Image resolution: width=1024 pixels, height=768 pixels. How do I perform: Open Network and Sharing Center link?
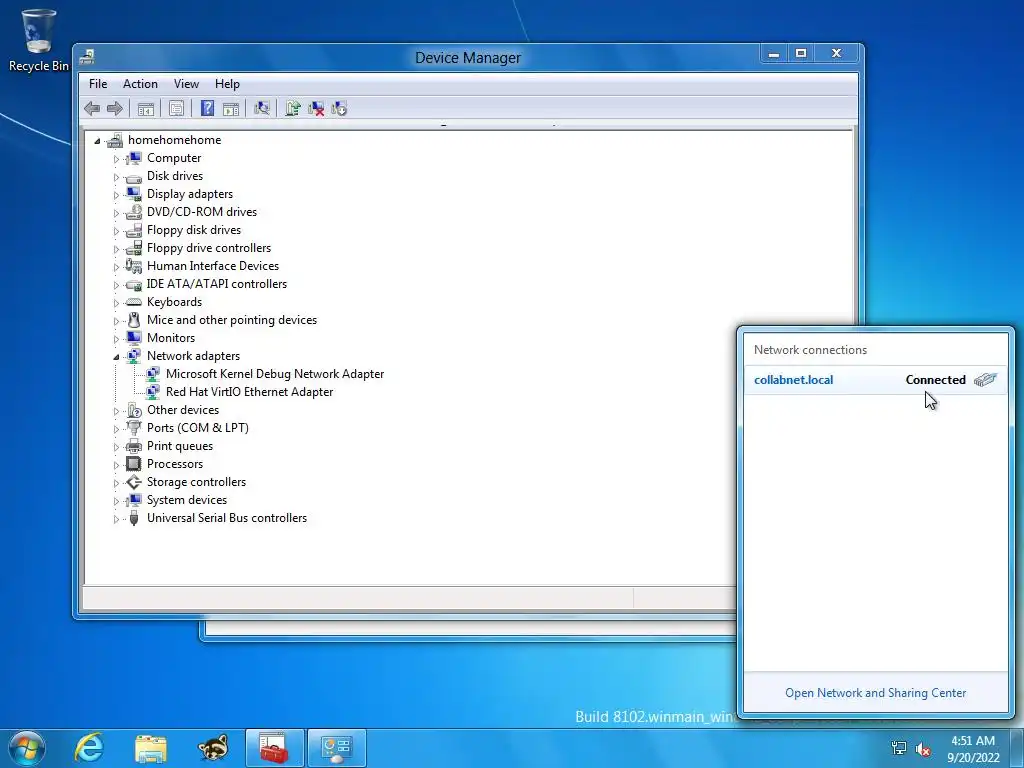tap(875, 693)
